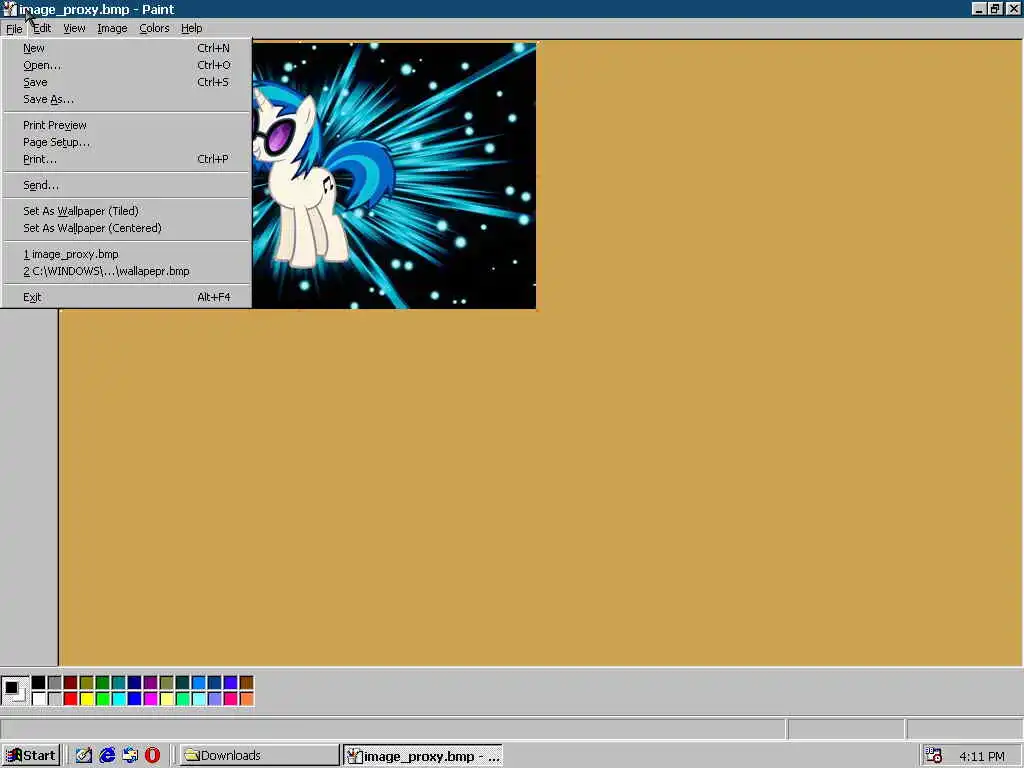This screenshot has height=768, width=1024.
Task: Pick the lime green color swatch
Action: (103, 699)
